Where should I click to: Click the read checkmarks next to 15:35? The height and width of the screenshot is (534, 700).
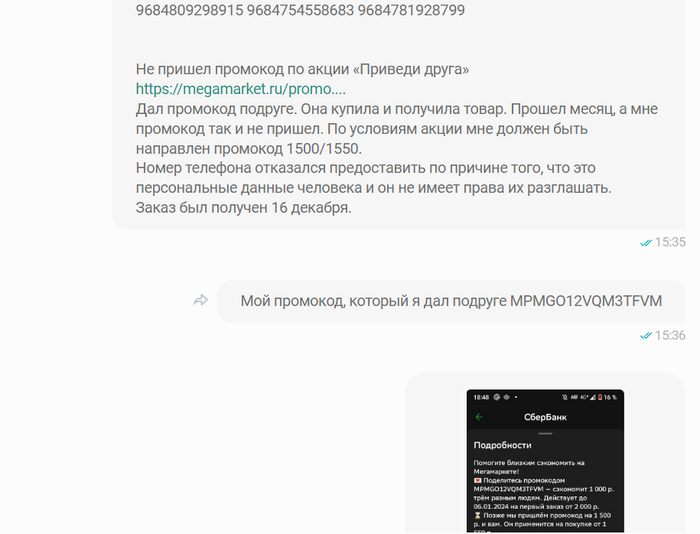point(646,243)
